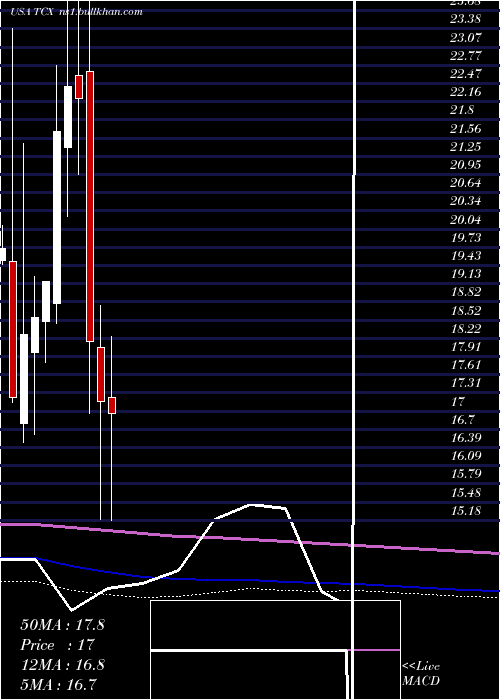Click the 22.77 price axis label
Image resolution: width=500 pixels, height=700 pixels.
click(466, 55)
